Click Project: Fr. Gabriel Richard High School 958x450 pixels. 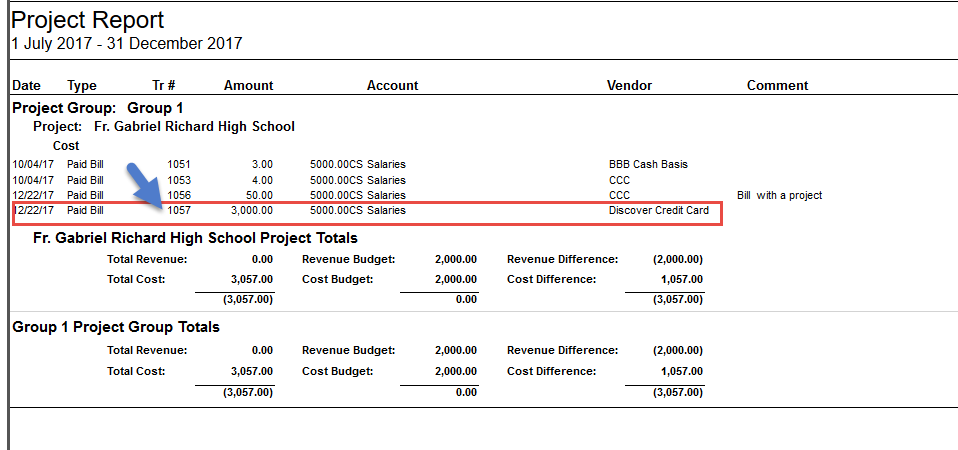164,127
